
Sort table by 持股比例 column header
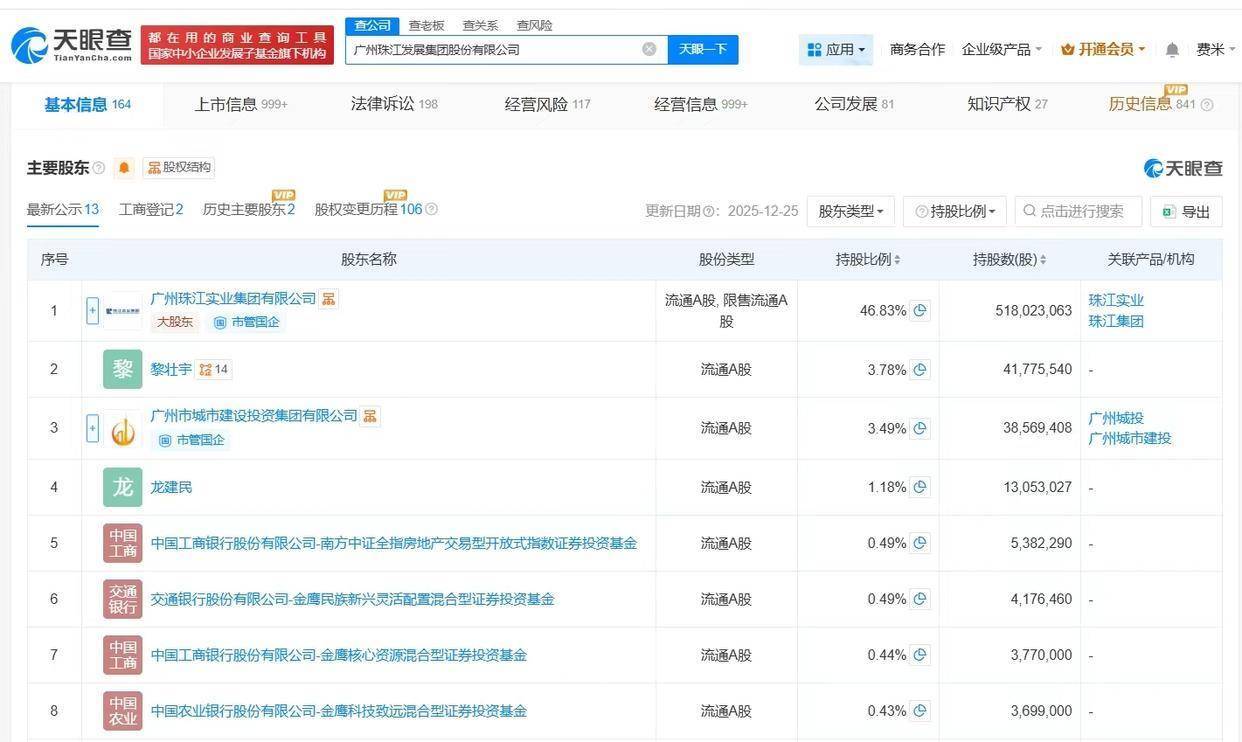click(x=868, y=259)
